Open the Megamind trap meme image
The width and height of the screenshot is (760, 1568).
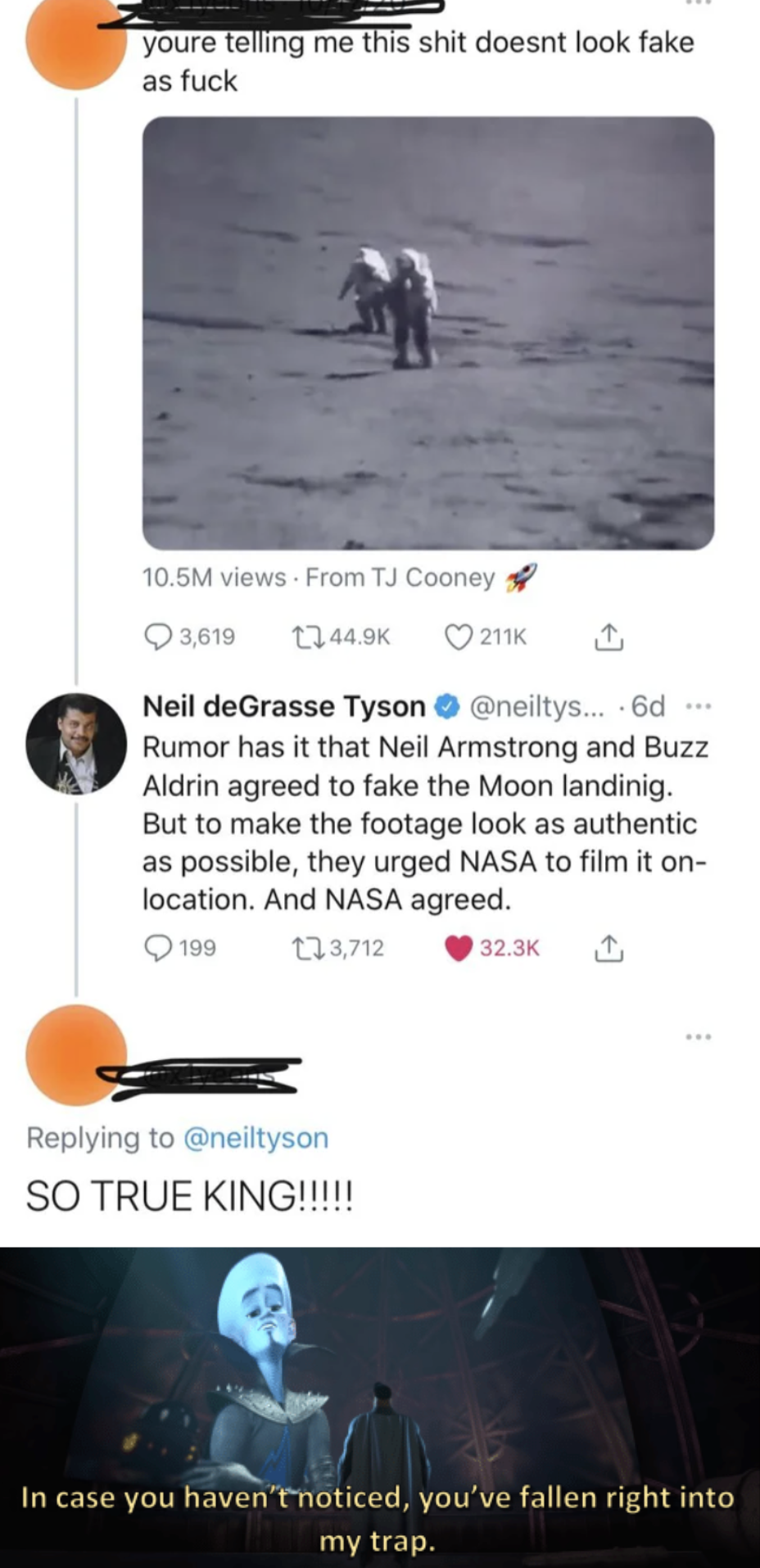tap(380, 1406)
